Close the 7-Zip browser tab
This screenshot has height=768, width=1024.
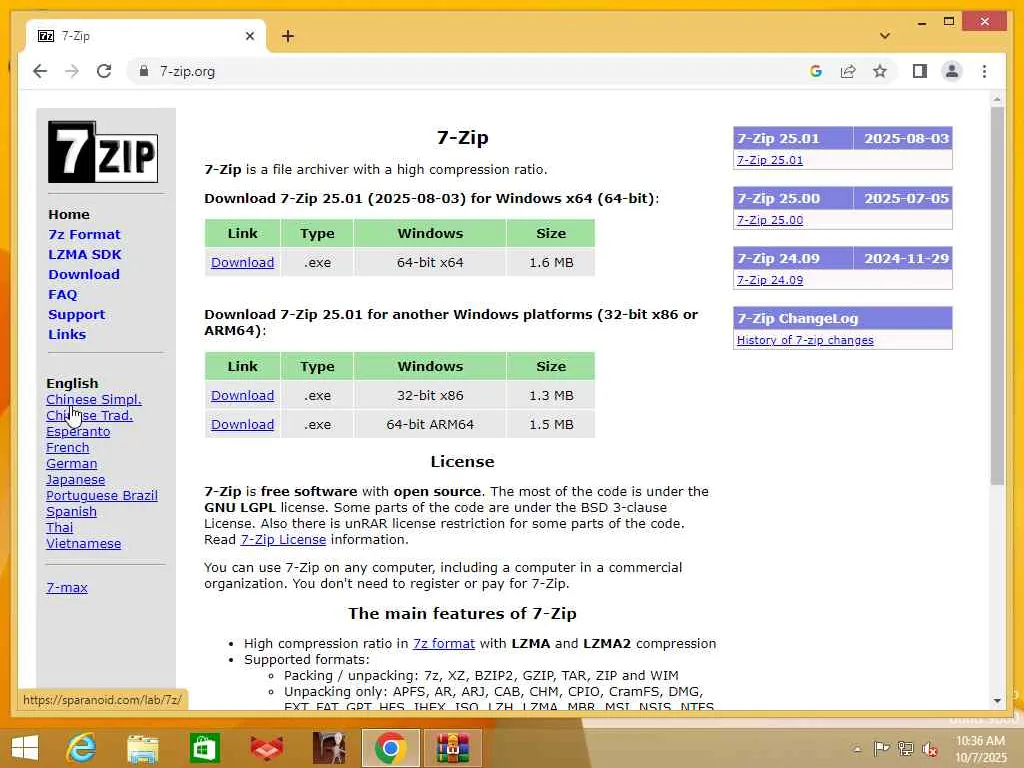(249, 36)
